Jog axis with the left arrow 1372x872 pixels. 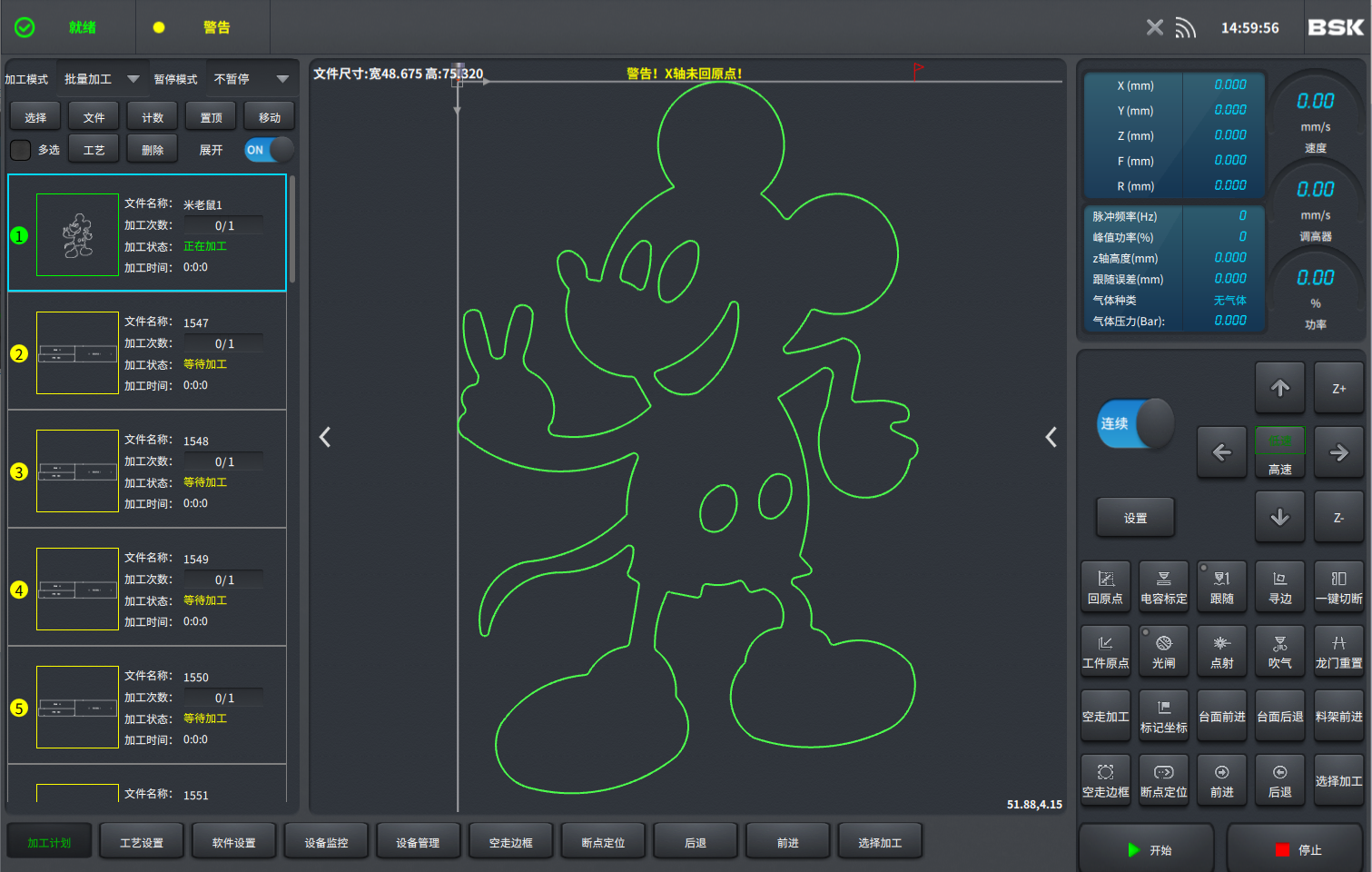point(1221,452)
